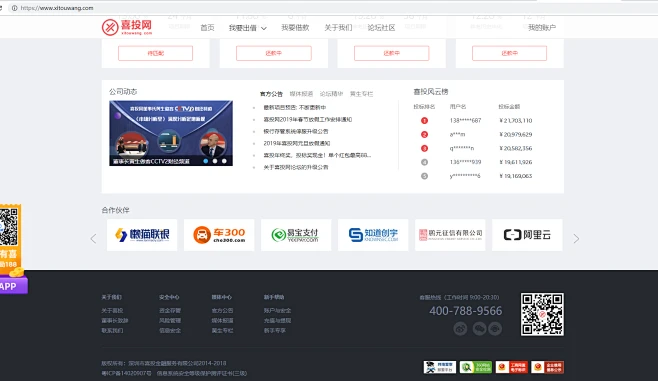Switch to the 黄生专栏 tab
This screenshot has height=381, width=658.
[361, 94]
